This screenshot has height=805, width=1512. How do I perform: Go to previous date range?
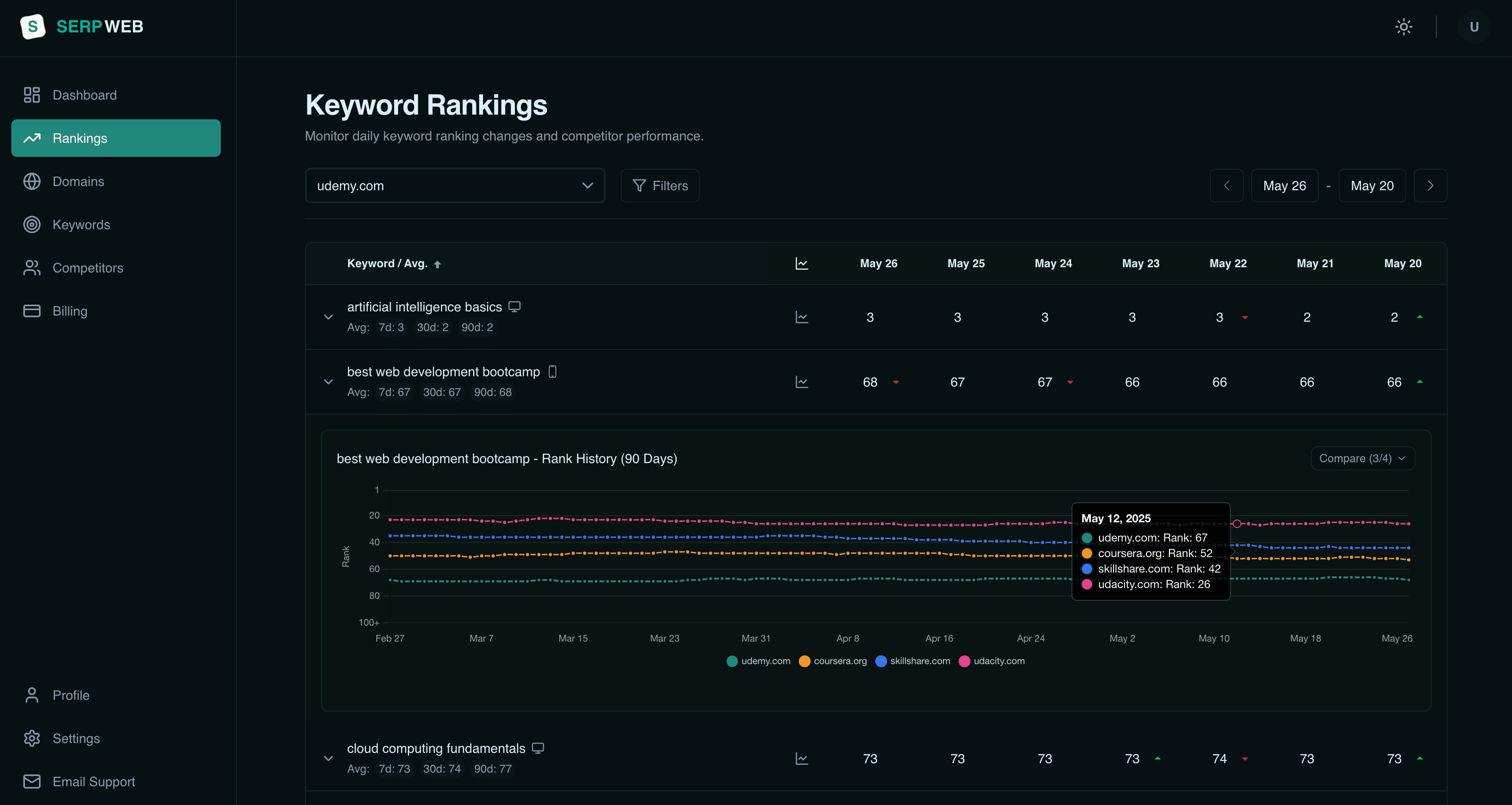pos(1226,186)
